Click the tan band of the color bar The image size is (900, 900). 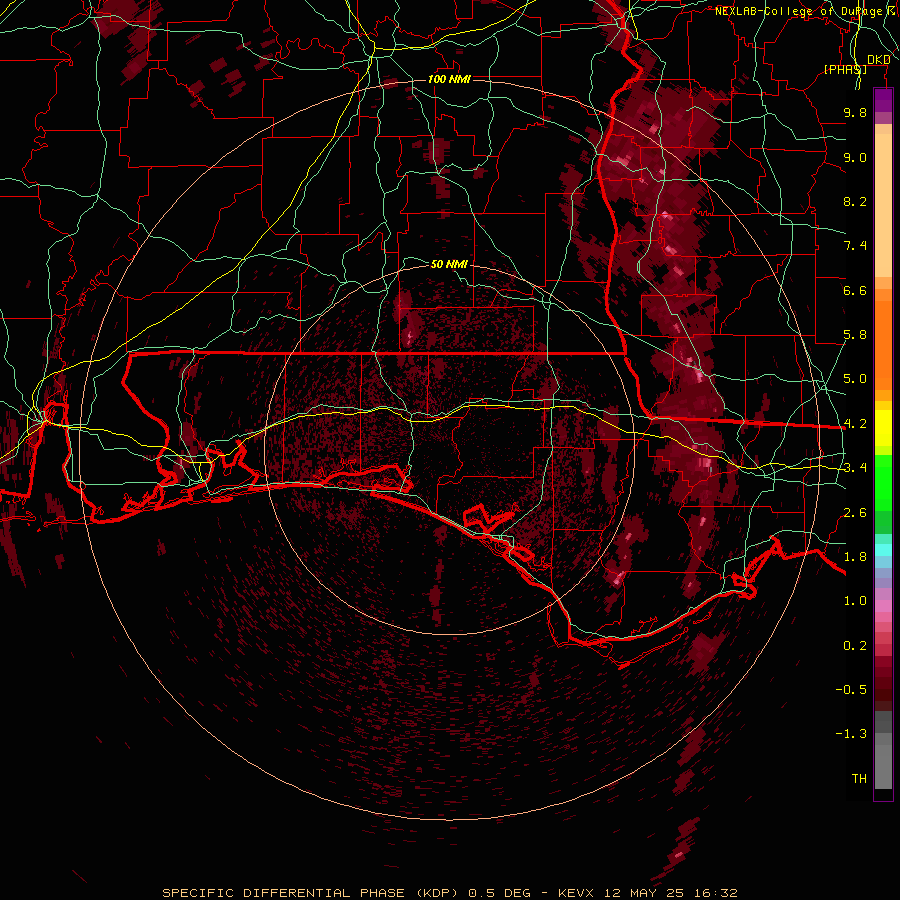[883, 205]
